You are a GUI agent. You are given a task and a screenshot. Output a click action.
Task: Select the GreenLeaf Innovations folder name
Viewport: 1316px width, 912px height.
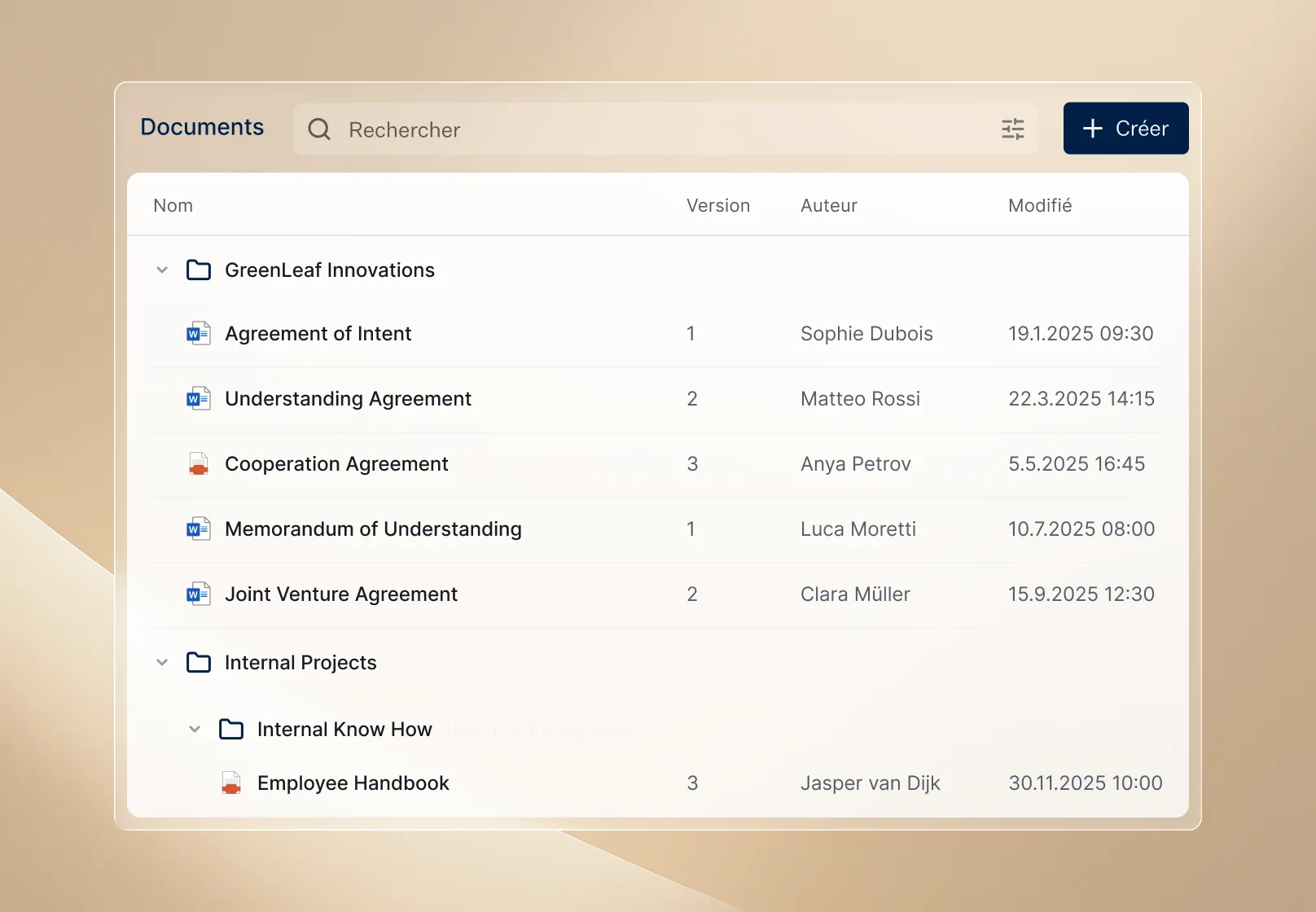[x=330, y=270]
